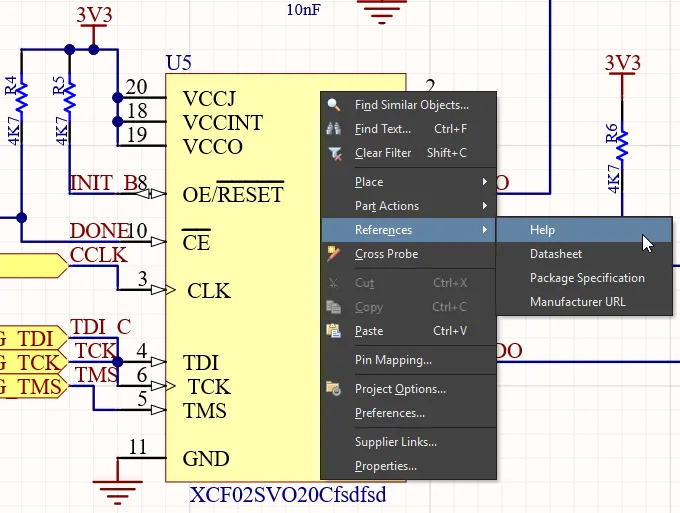
Task: Click the Project Options folder icon
Action: tap(333, 389)
